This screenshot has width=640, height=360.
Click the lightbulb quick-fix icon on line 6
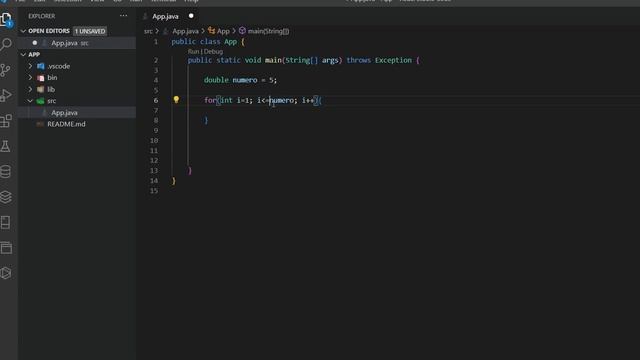point(176,100)
